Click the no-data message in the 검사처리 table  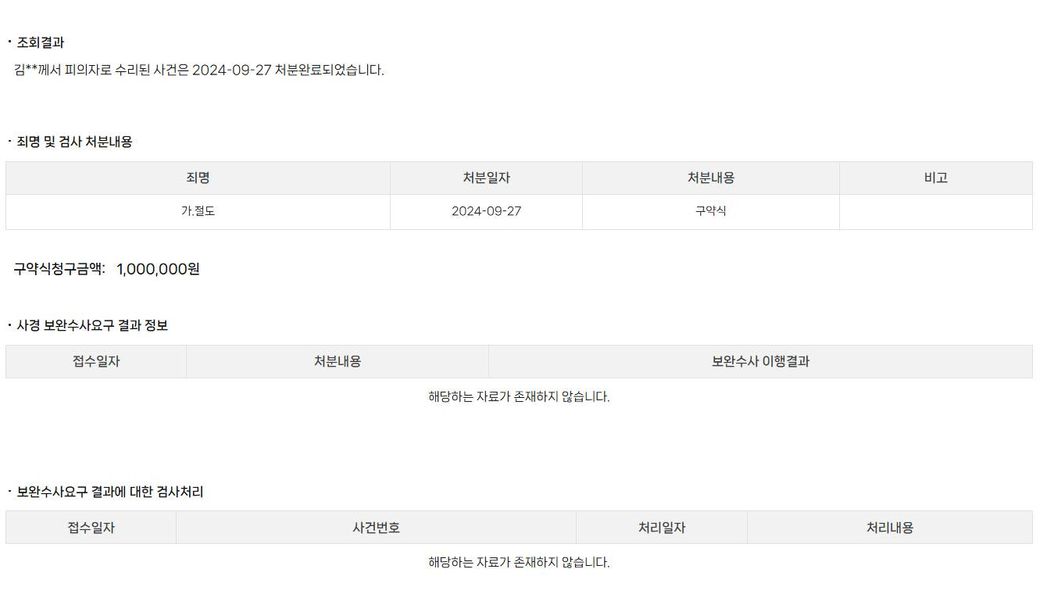pos(518,562)
